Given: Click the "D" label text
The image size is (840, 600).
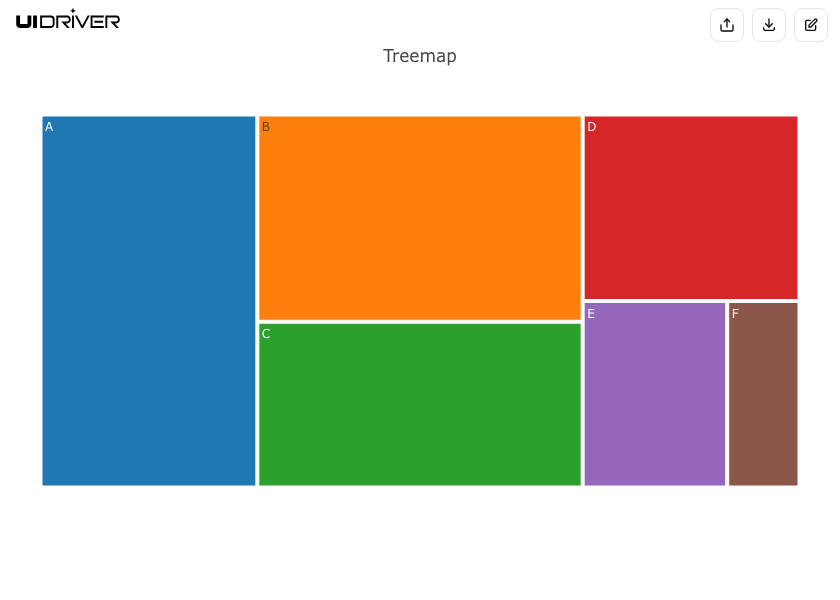Looking at the screenshot, I should click(592, 127).
